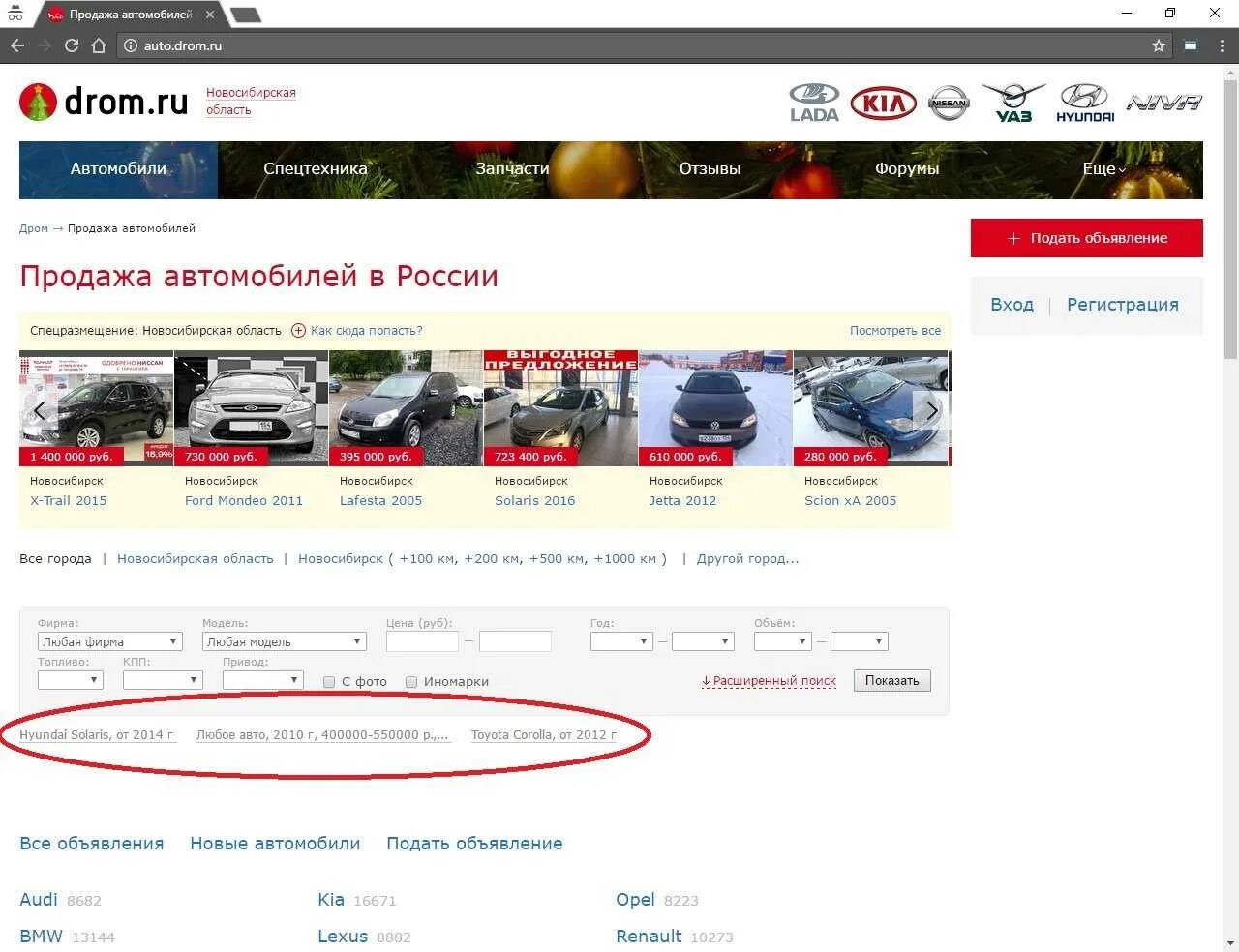Open the KIA brand logo
The image size is (1239, 952).
coord(883,104)
